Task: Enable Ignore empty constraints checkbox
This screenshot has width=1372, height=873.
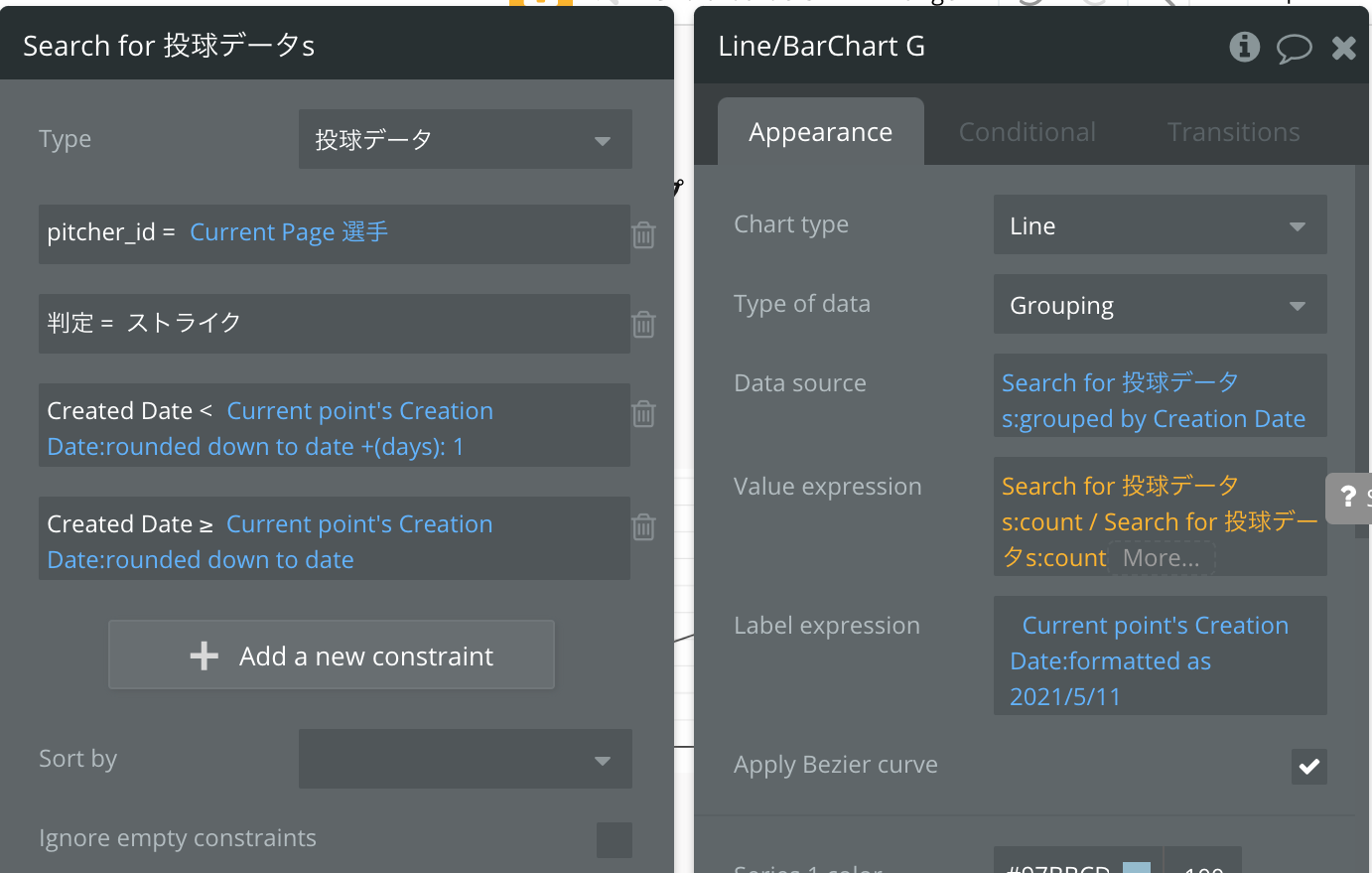Action: pos(614,839)
